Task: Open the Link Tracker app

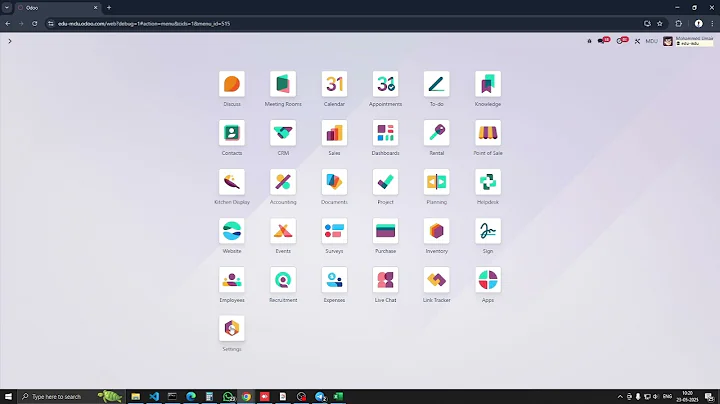Action: coord(437,280)
